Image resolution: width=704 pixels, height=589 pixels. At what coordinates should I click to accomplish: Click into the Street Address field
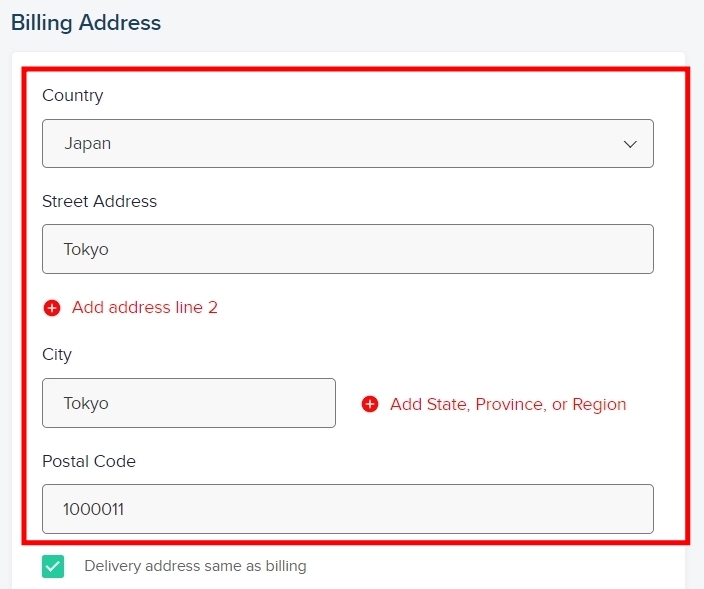(348, 249)
